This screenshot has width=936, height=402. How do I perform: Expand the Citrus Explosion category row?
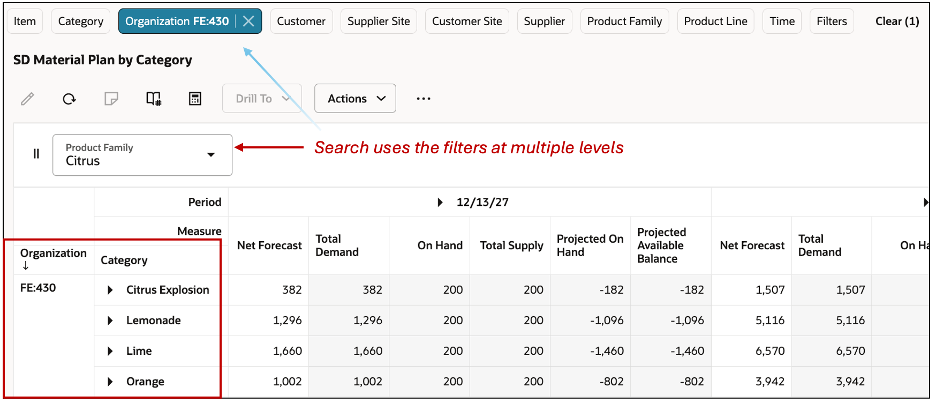point(110,290)
